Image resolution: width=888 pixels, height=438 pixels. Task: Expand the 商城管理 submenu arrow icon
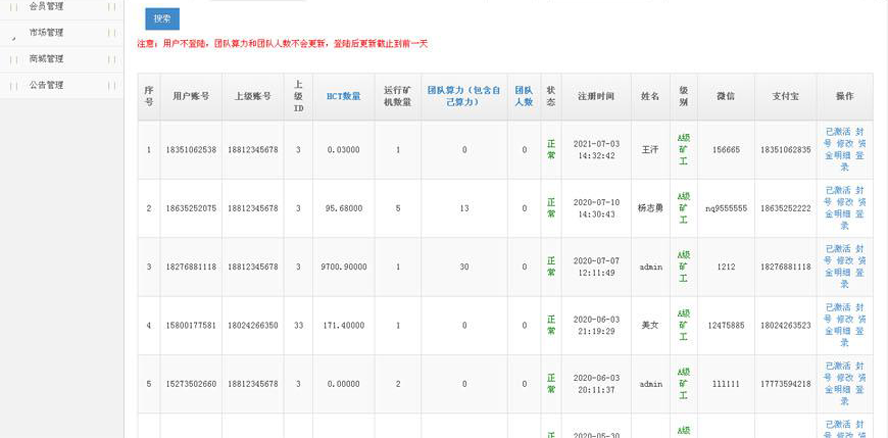click(x=112, y=59)
